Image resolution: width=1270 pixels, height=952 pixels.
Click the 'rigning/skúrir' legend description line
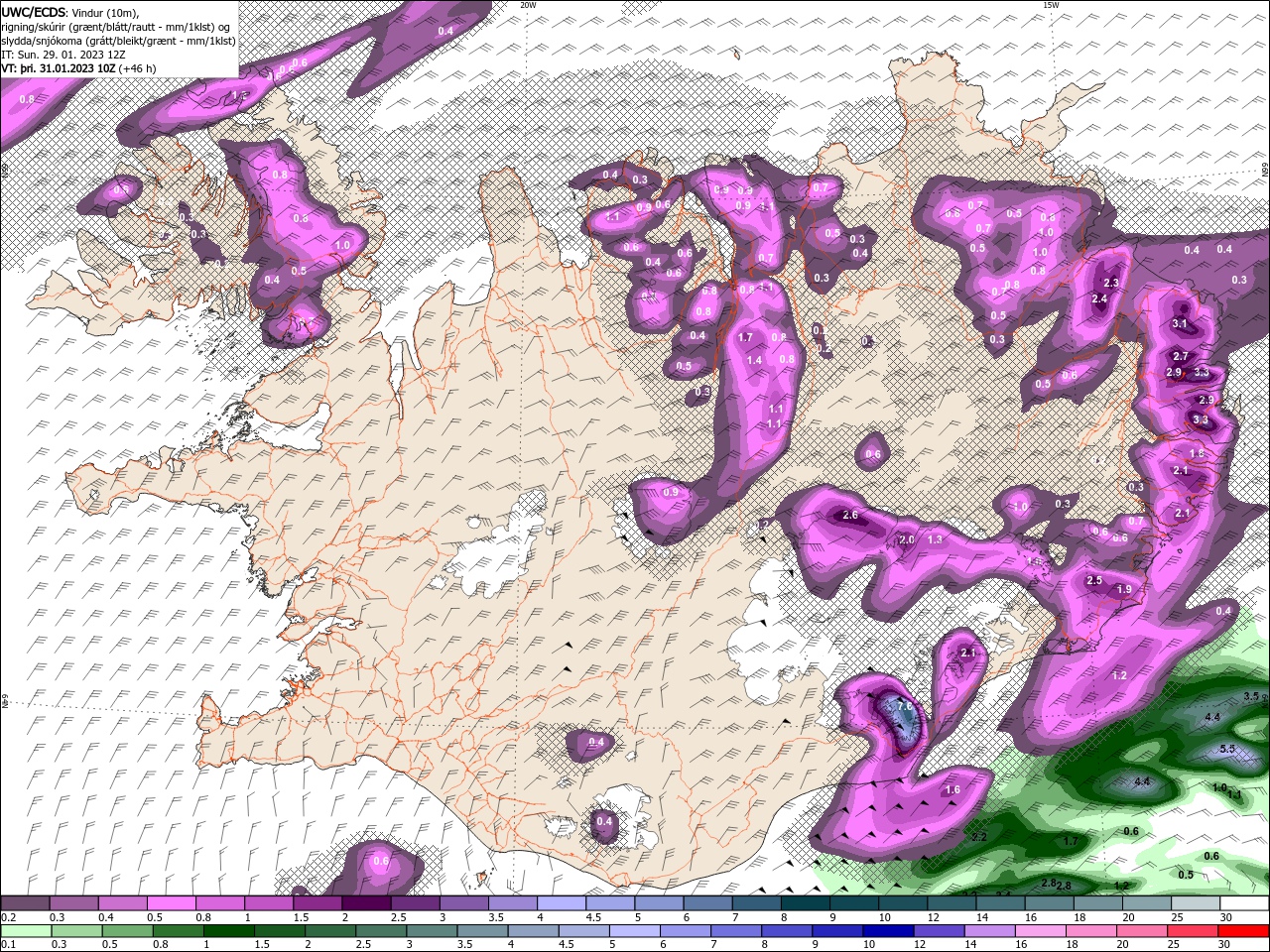(x=115, y=27)
